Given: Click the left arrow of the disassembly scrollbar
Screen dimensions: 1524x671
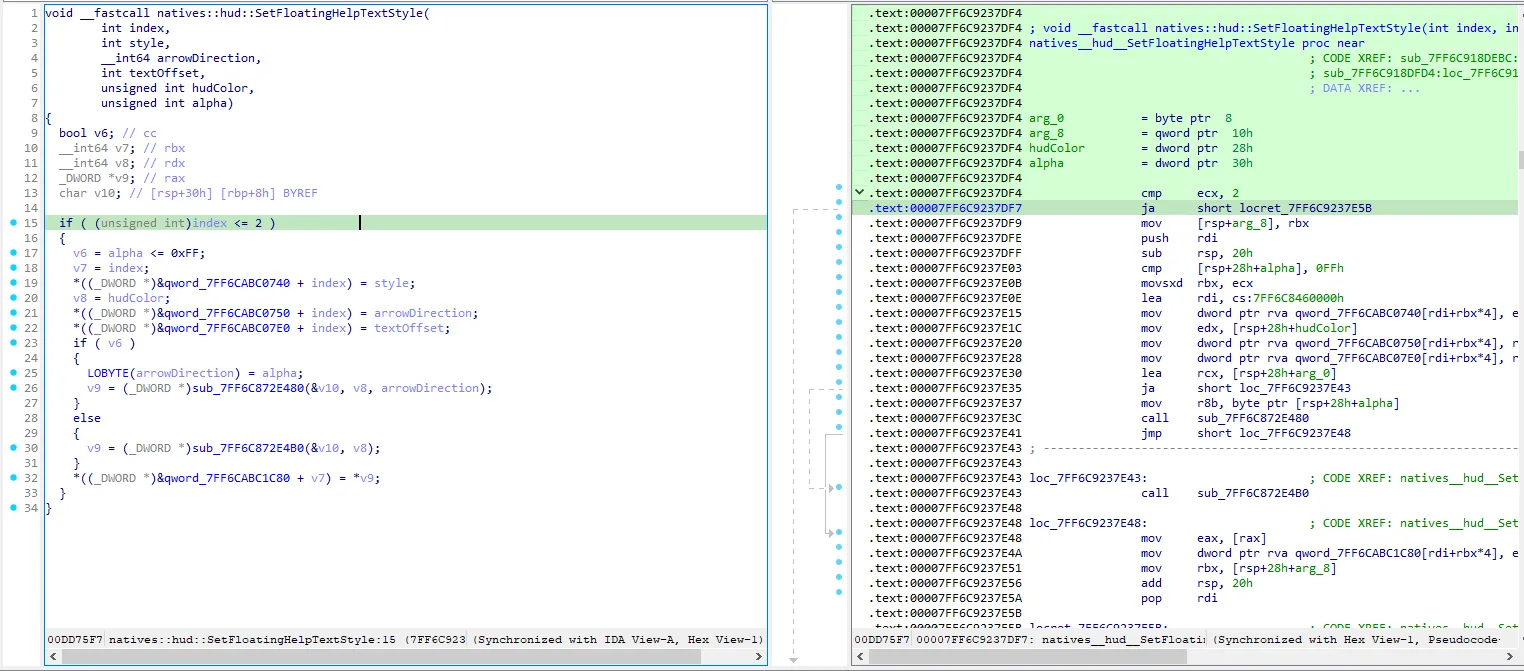Looking at the screenshot, I should click(x=859, y=656).
